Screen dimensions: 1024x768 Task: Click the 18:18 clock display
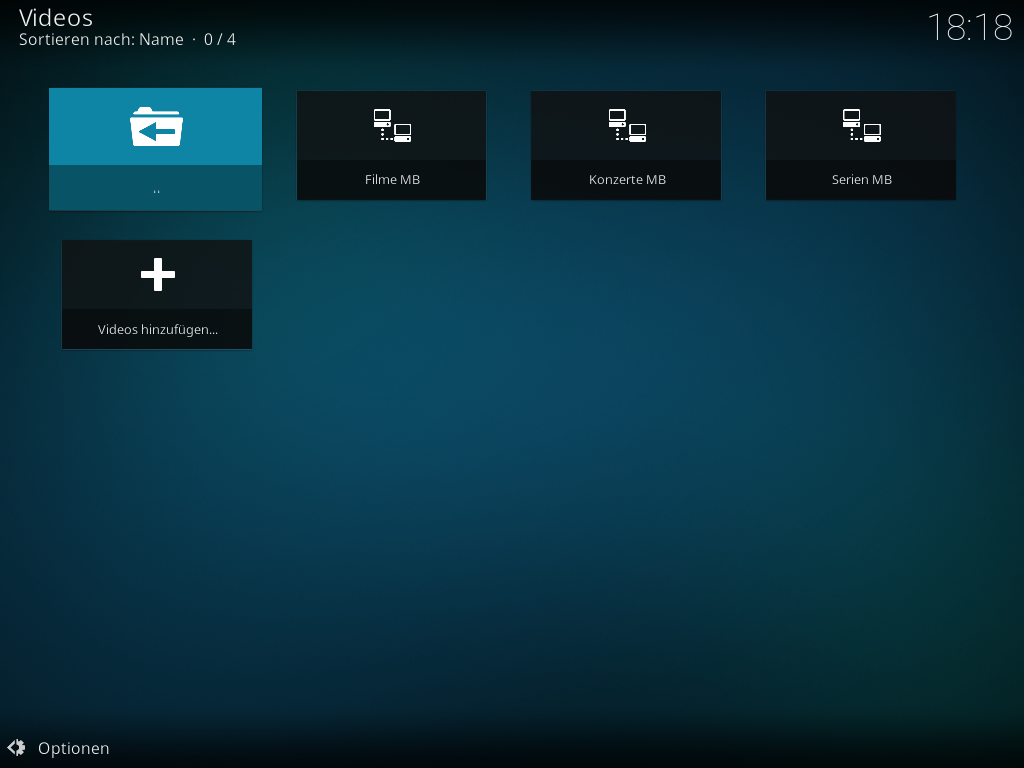pyautogui.click(x=970, y=27)
